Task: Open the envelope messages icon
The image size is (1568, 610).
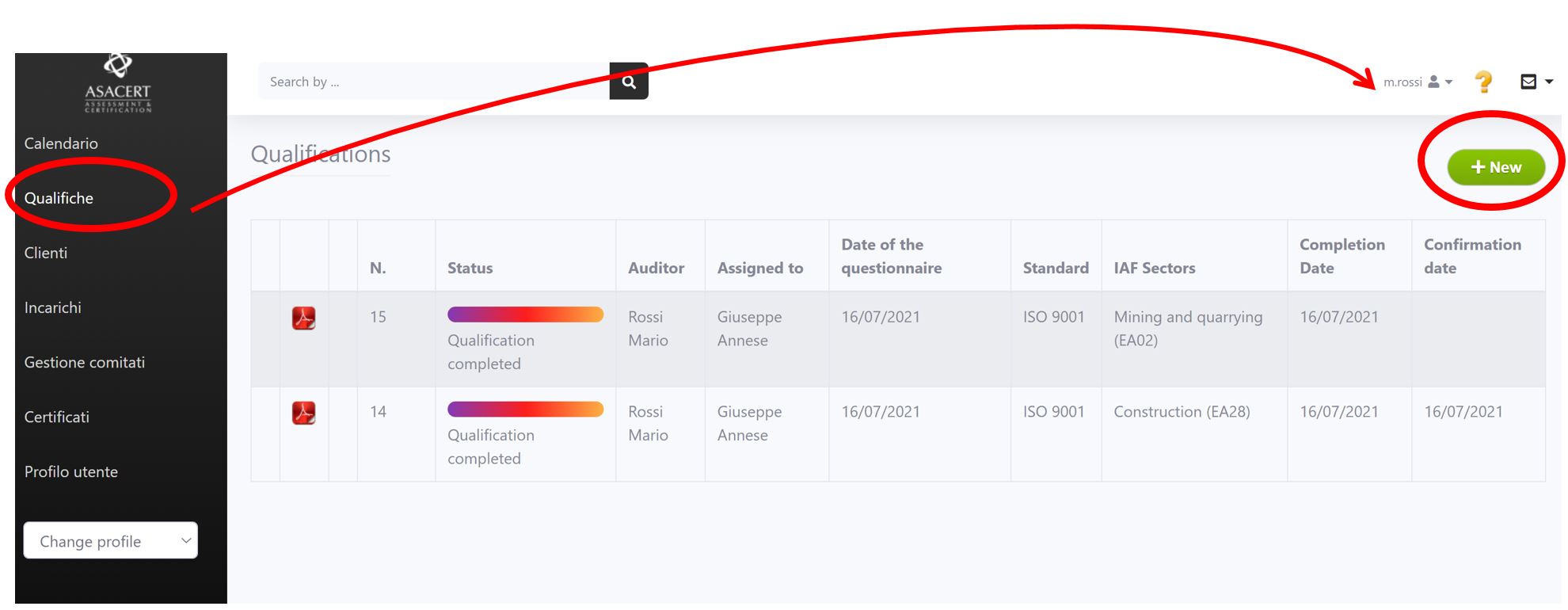Action: 1528,82
